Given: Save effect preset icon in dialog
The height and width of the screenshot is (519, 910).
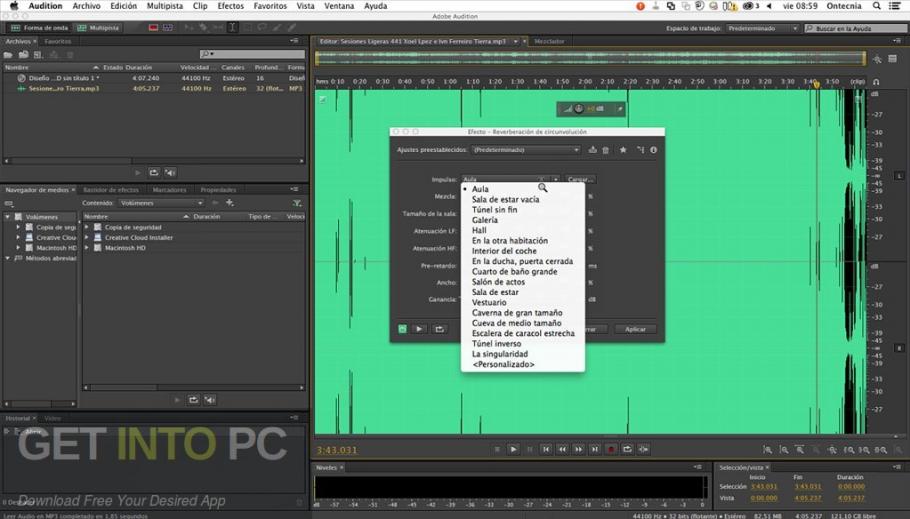Looking at the screenshot, I should tap(592, 150).
